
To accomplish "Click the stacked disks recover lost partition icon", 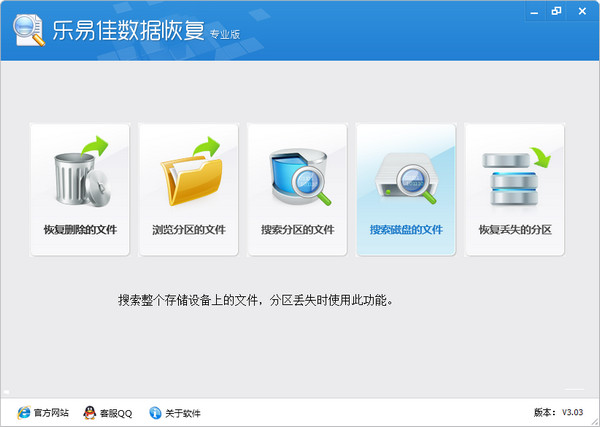I will [516, 176].
